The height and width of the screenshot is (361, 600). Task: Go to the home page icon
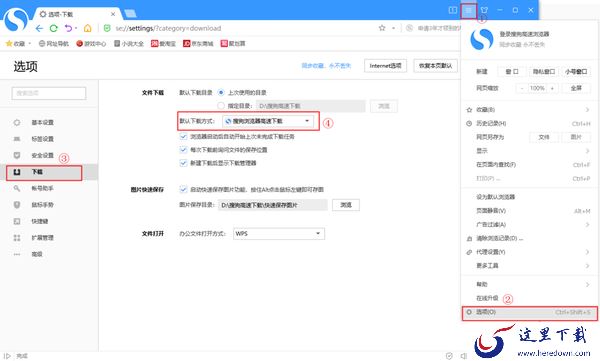tap(88, 28)
